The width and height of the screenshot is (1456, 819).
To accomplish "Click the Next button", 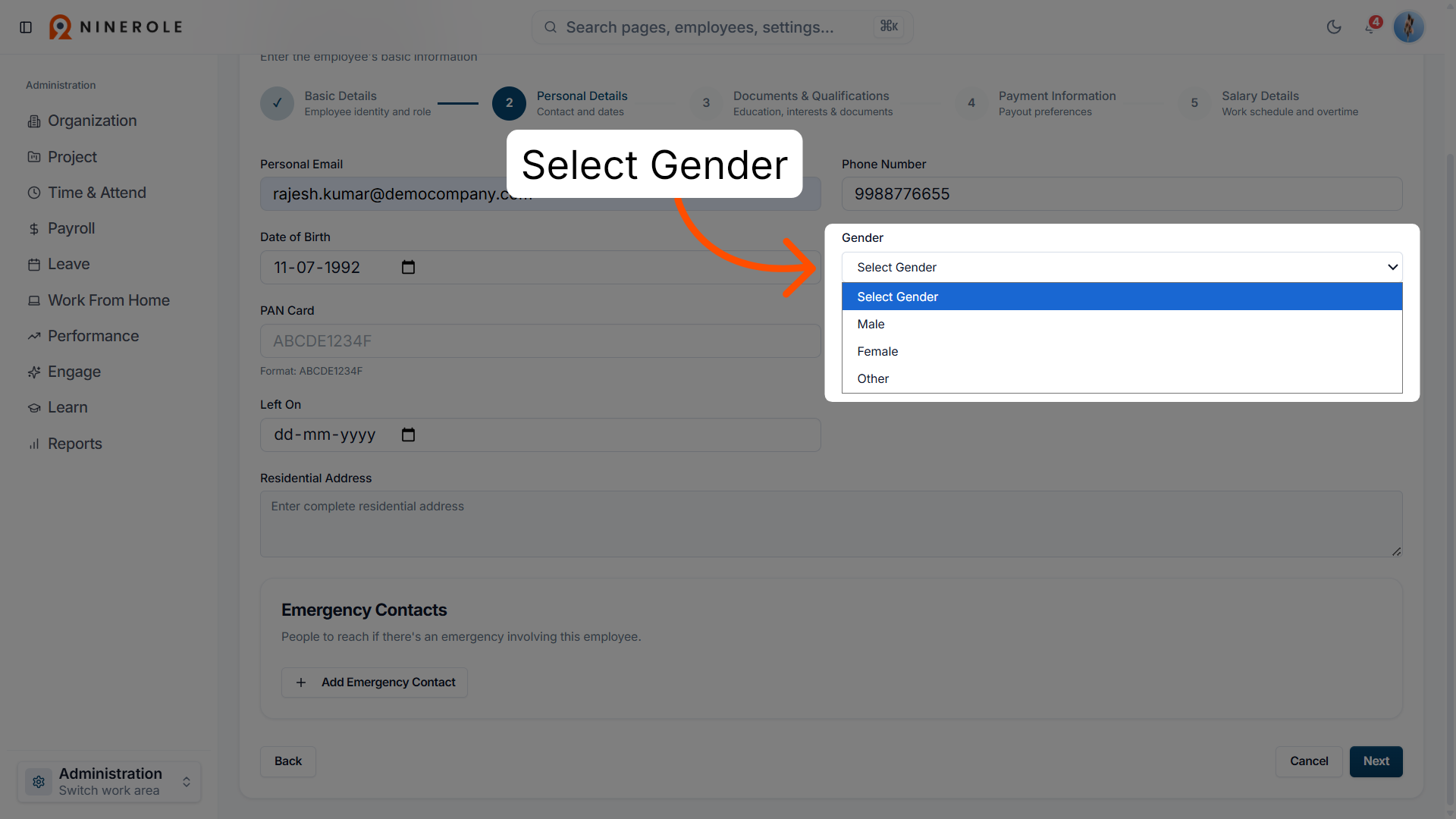I will click(x=1376, y=761).
